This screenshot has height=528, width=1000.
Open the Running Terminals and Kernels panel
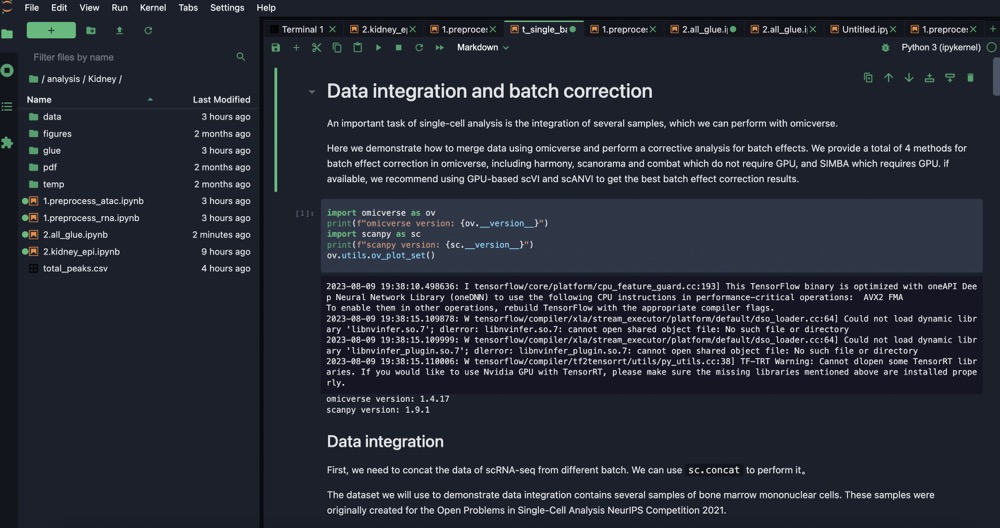[x=7, y=70]
